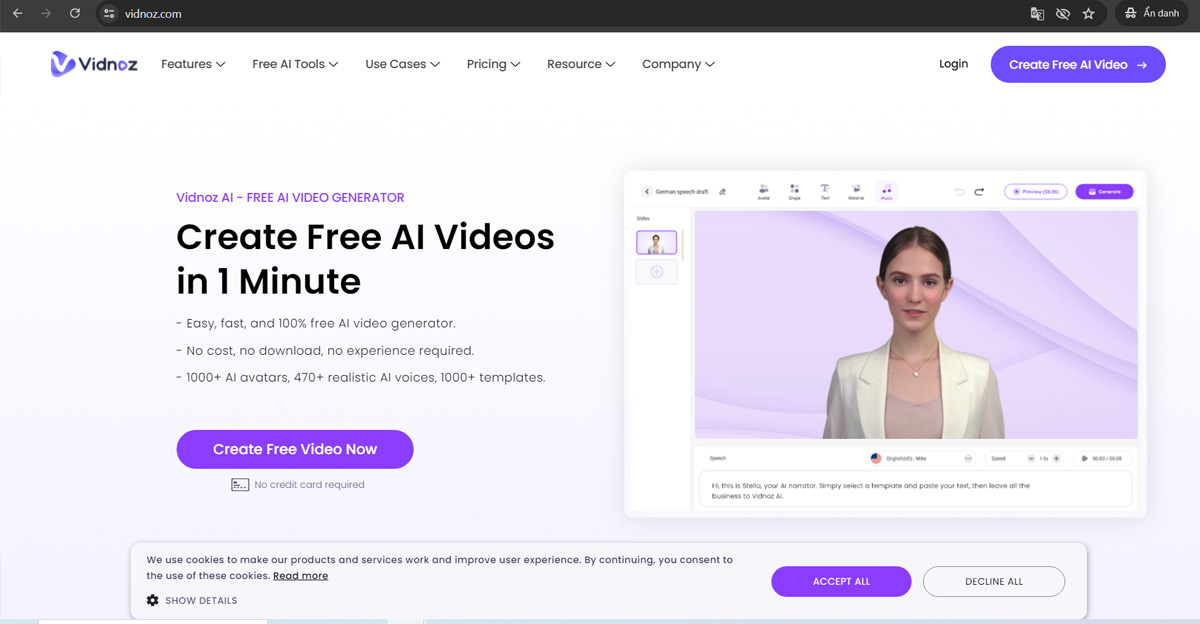Image resolution: width=1200 pixels, height=624 pixels.
Task: Click the Vidnoz logo in header
Action: pos(94,64)
